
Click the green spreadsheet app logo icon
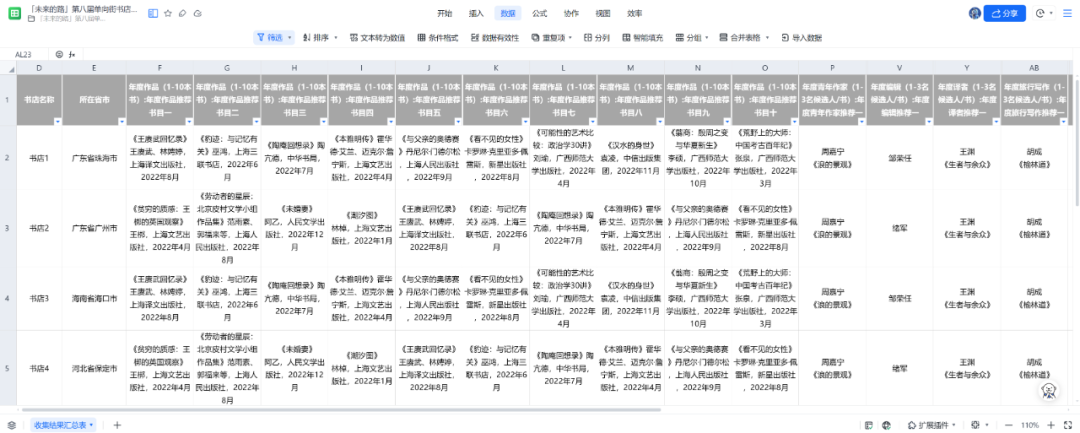pos(14,14)
